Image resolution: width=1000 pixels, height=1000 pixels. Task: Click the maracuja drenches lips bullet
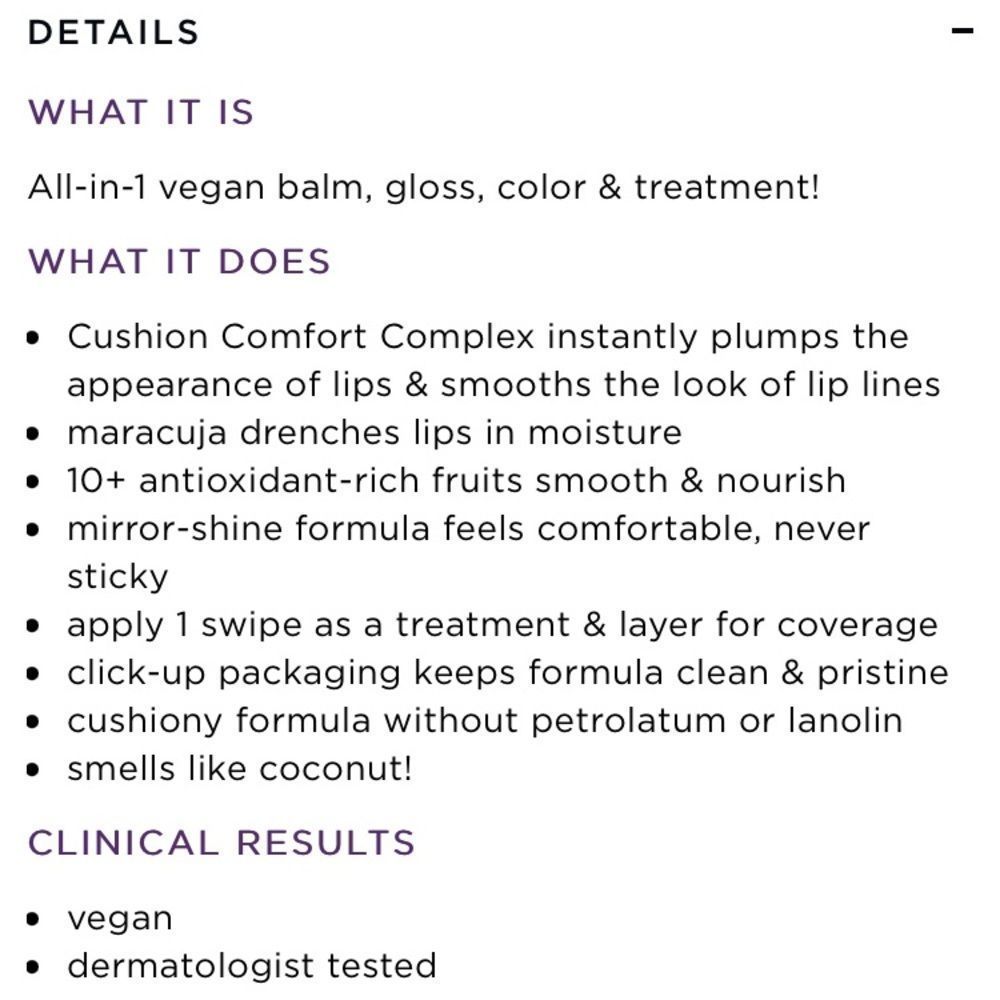pyautogui.click(x=374, y=433)
